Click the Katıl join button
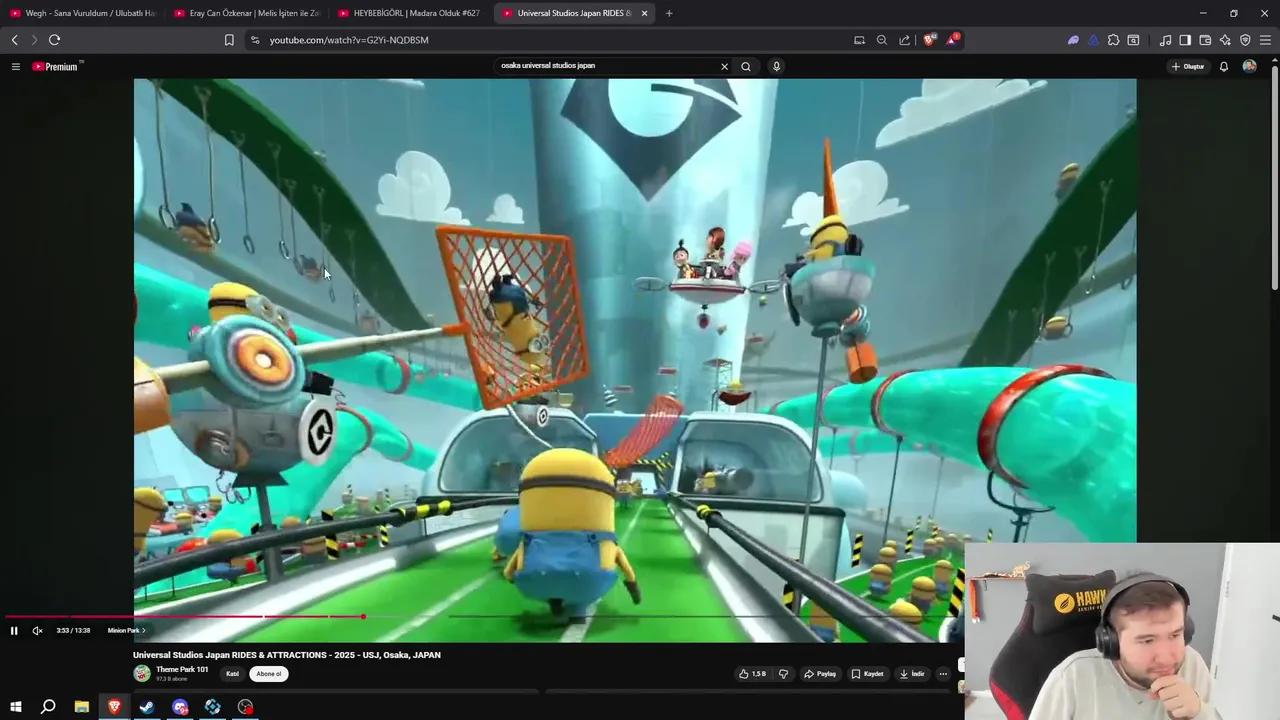This screenshot has height=720, width=1280. (232, 674)
